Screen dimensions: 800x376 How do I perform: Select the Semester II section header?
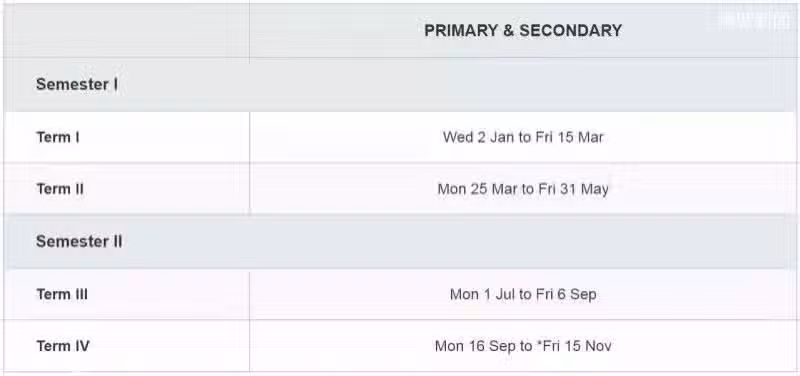79,241
